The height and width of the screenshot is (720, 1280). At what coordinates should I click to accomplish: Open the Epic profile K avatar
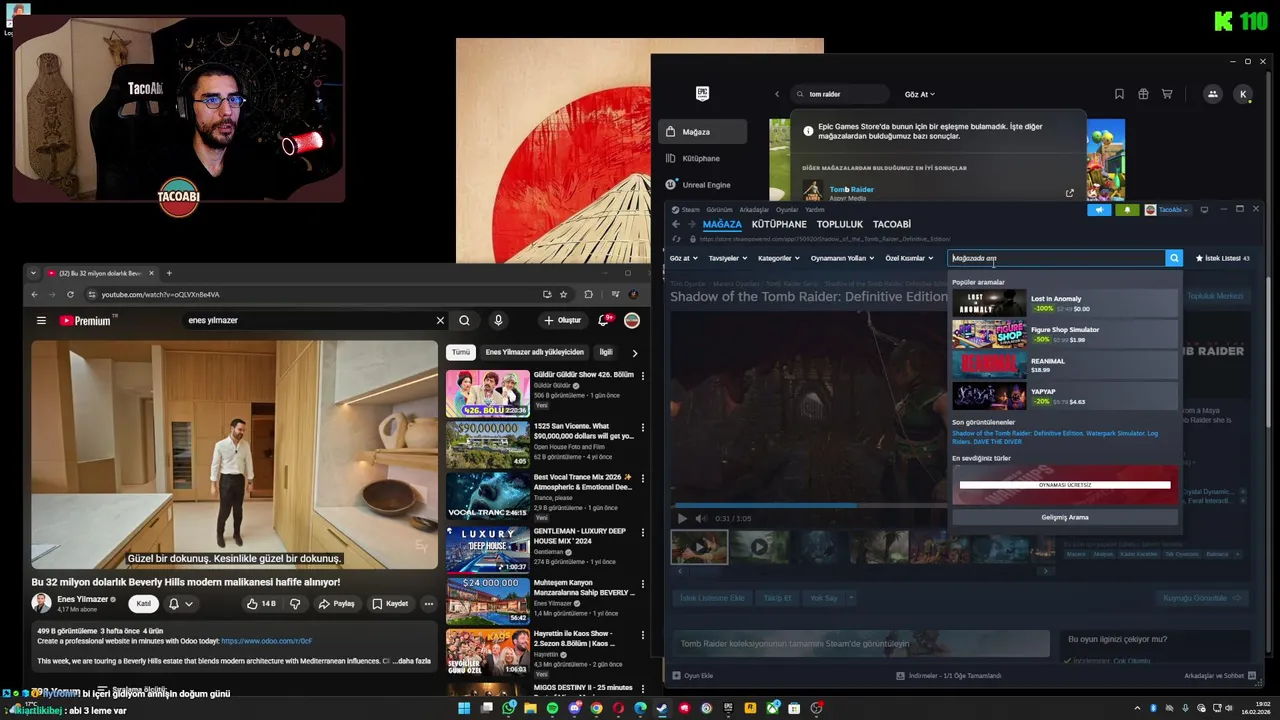tap(1243, 94)
